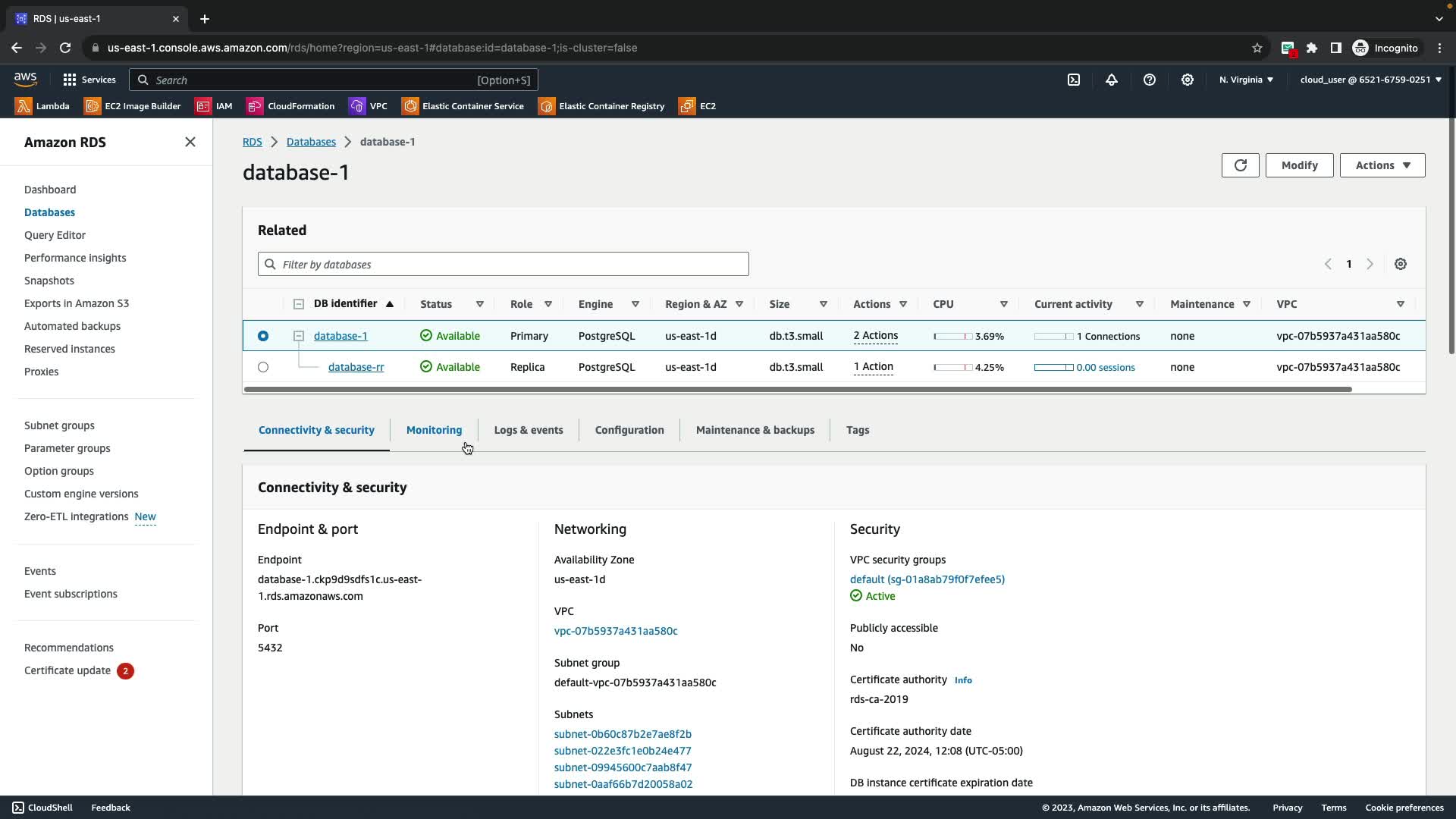Open the default security group link
Screen dimensions: 1456x819
click(927, 579)
